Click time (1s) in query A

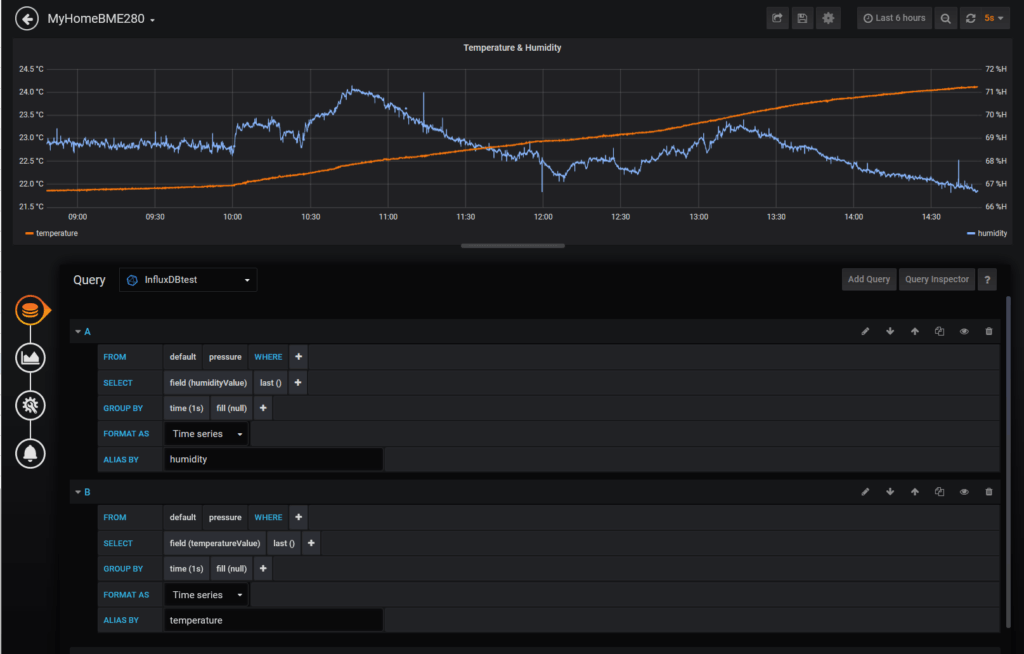point(187,408)
